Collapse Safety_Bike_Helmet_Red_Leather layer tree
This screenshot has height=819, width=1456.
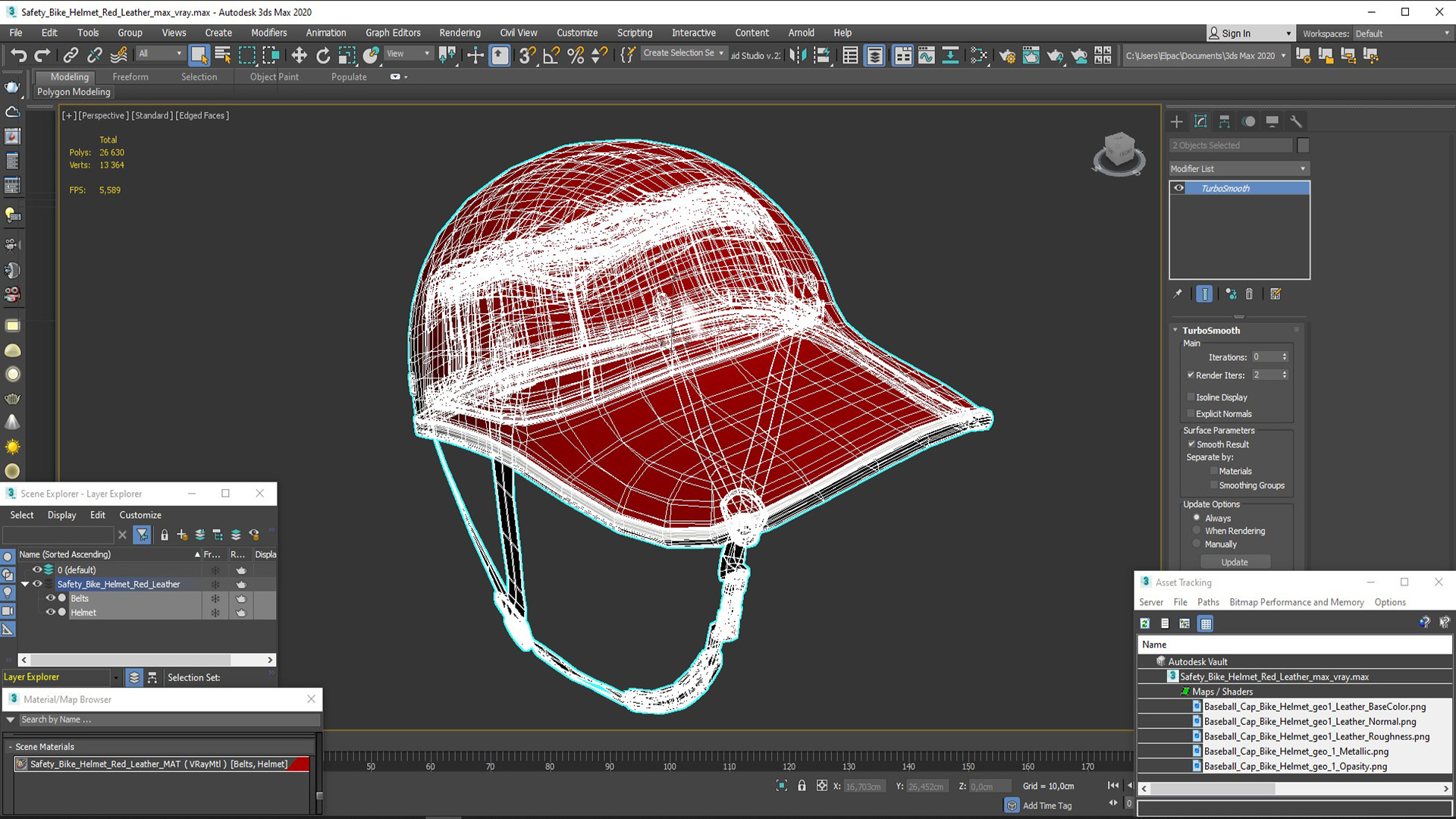[x=25, y=584]
